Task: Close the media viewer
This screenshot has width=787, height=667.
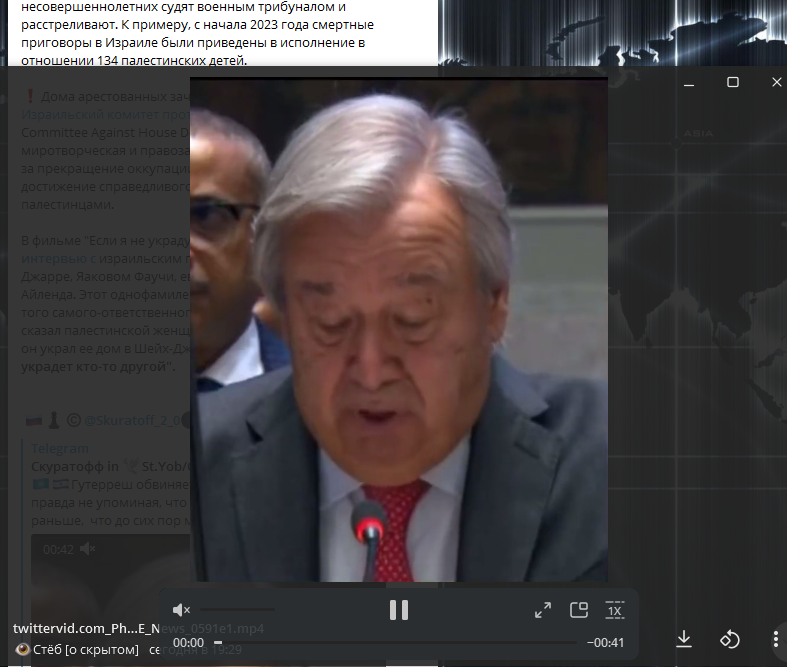Action: coord(776,82)
